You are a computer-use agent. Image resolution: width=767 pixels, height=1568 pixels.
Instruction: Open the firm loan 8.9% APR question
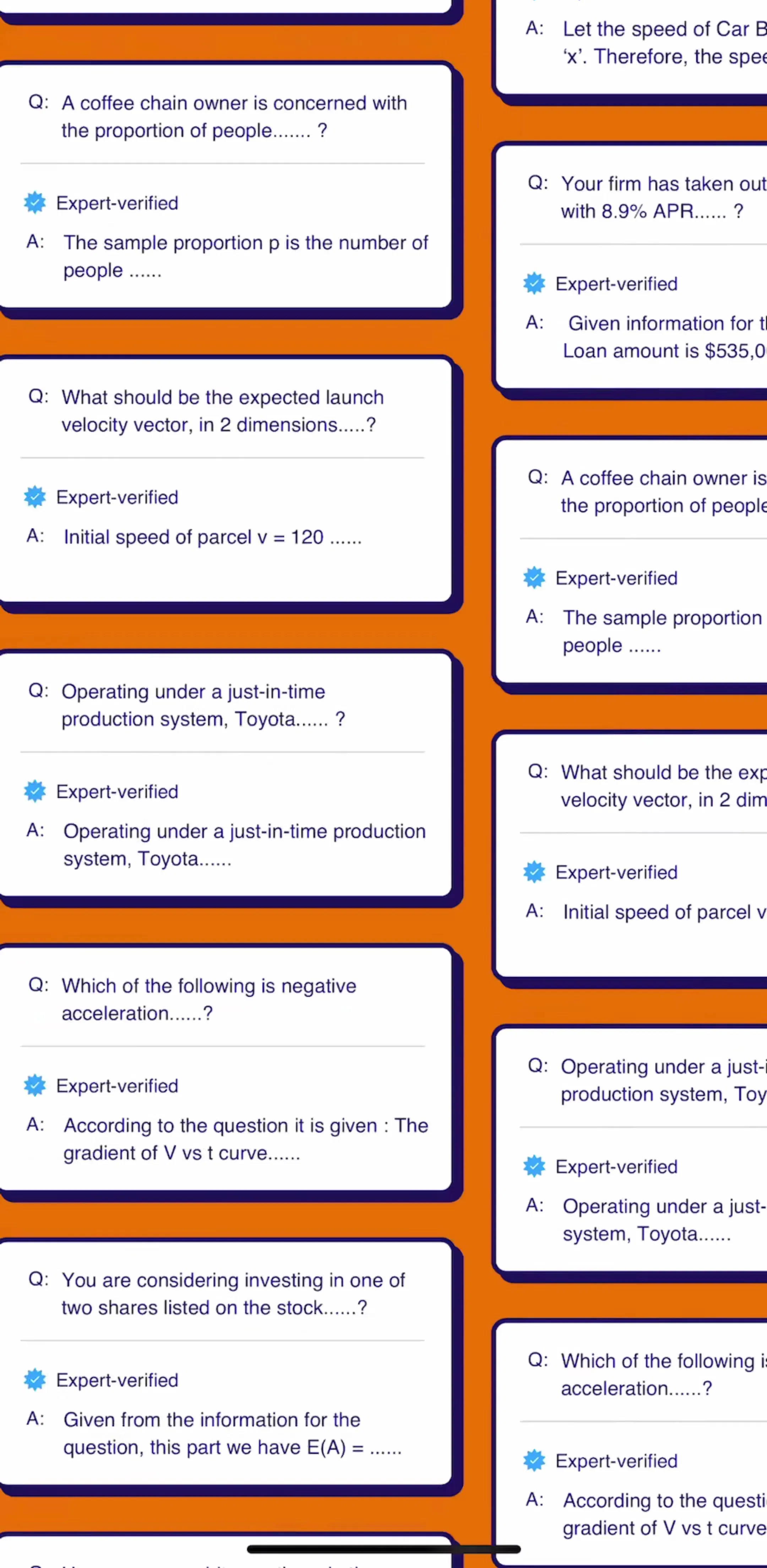pyautogui.click(x=664, y=197)
